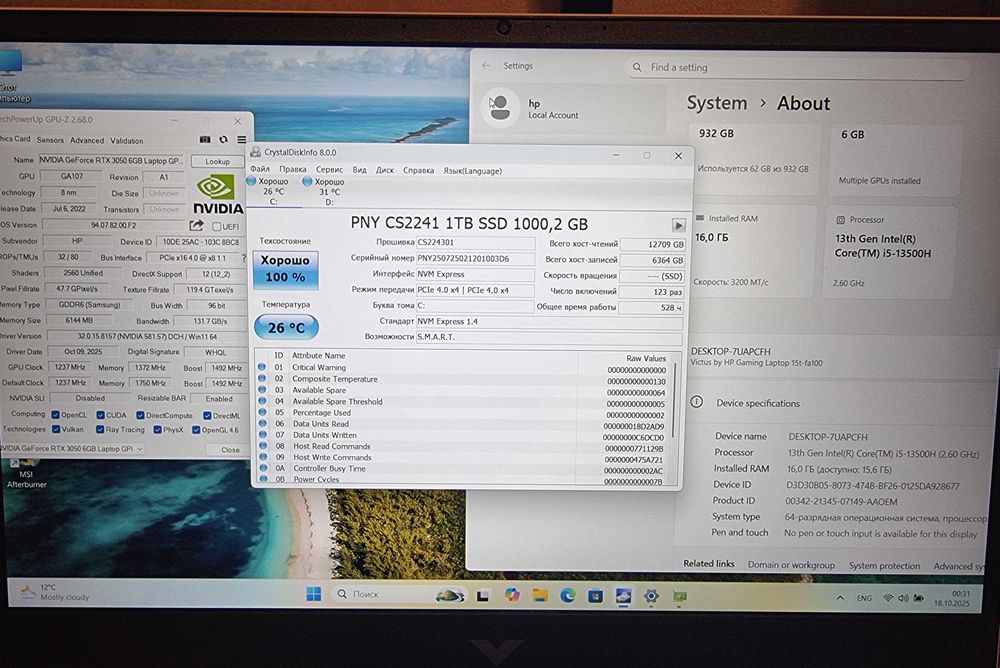Open the Диск menu in CrystalDiskInfo
Screen dimensions: 1000x668
(385, 170)
